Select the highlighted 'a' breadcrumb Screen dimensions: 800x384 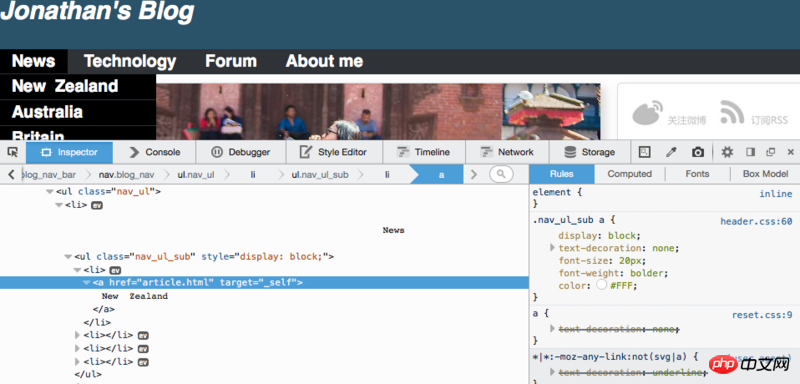441,174
